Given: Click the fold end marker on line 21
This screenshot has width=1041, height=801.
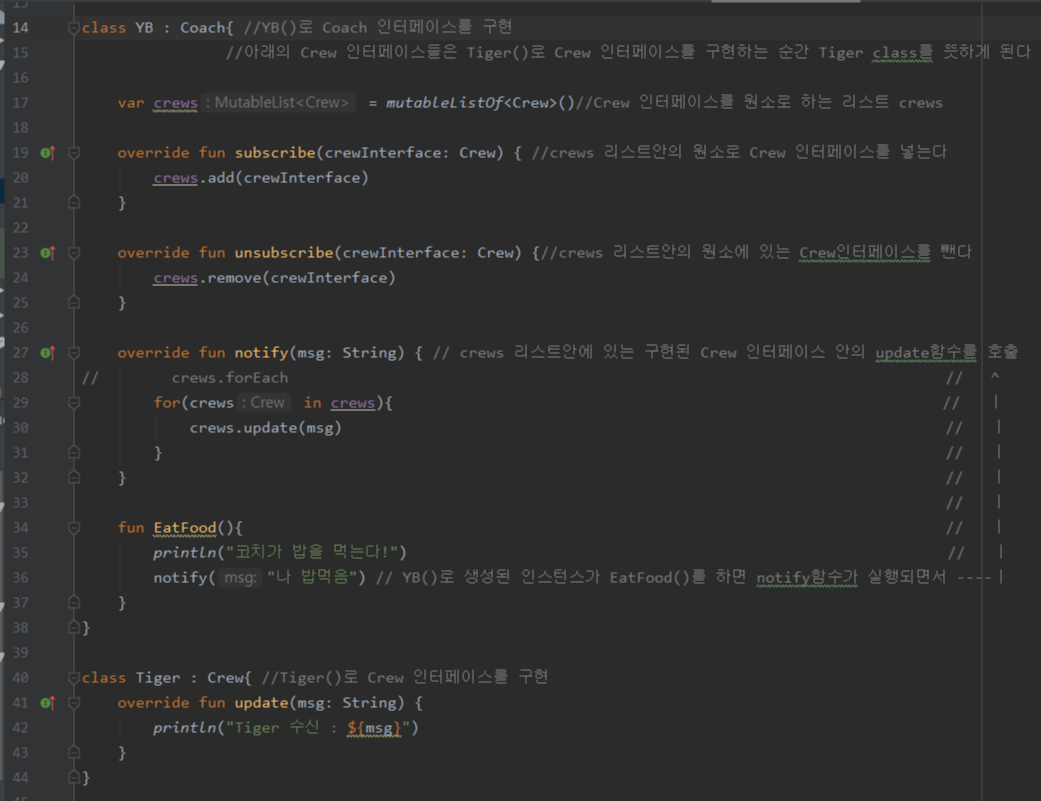Looking at the screenshot, I should [x=74, y=202].
